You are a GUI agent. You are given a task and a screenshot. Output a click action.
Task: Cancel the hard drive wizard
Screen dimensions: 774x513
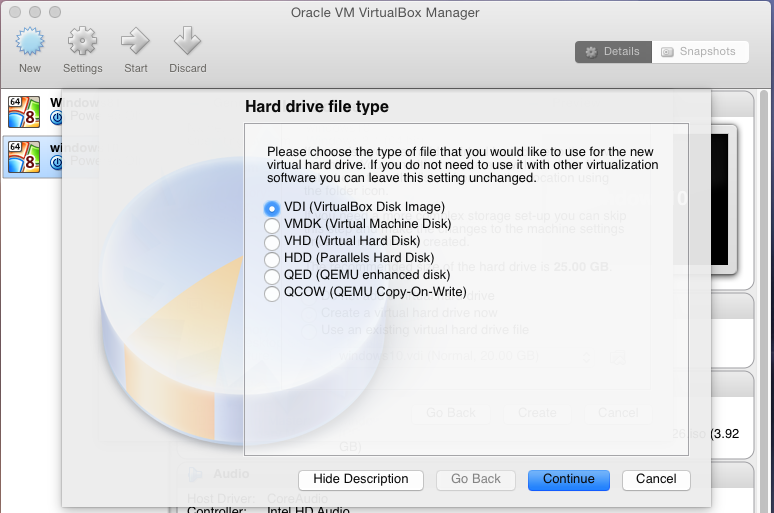click(x=656, y=479)
